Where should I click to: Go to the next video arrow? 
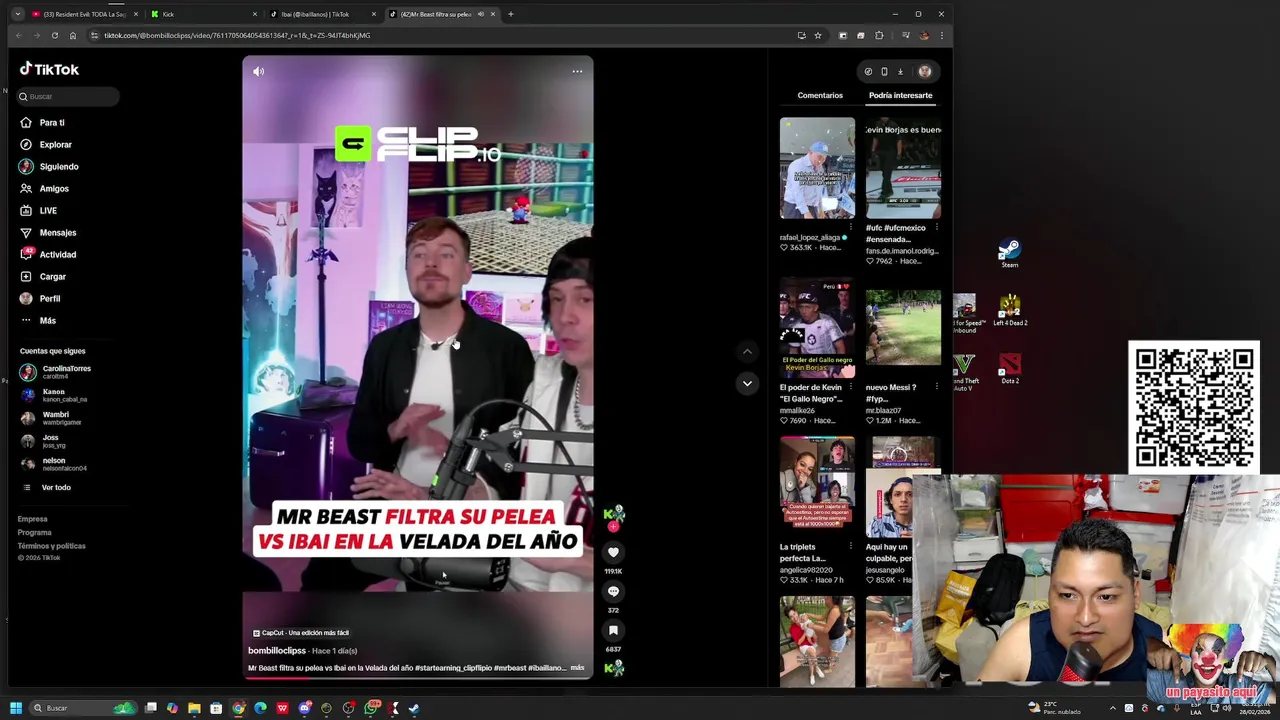[747, 383]
